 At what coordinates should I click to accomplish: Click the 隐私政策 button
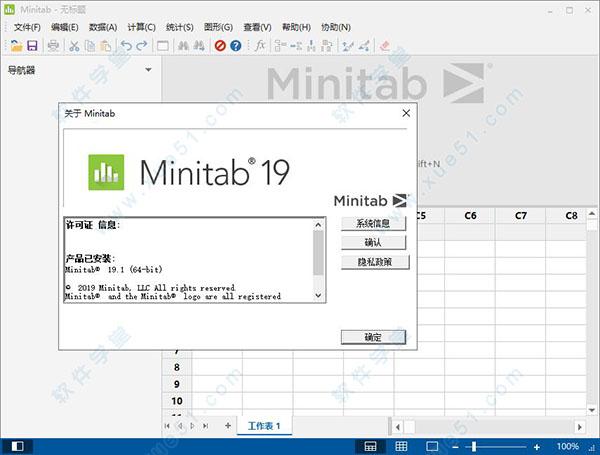pos(375,262)
